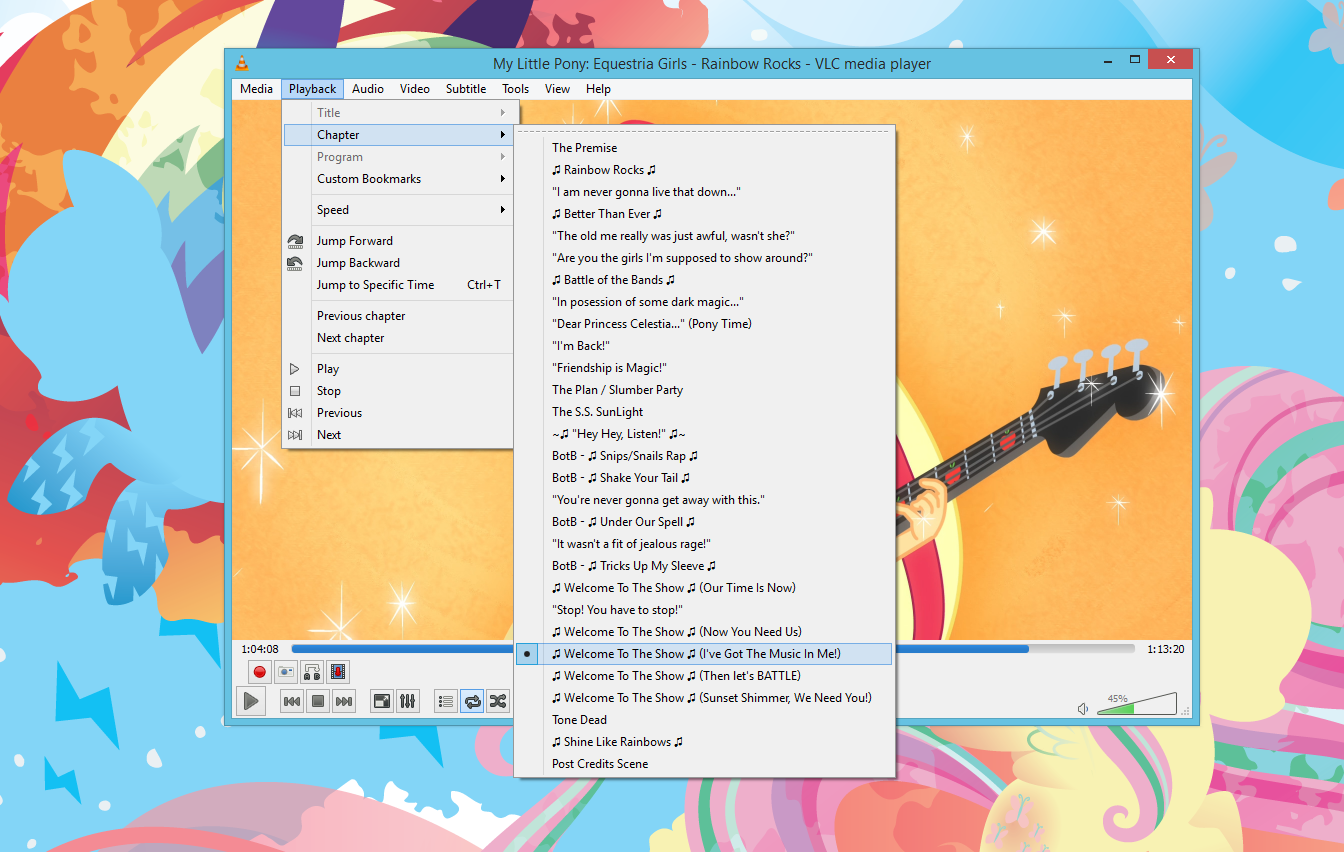Select the current chapter "I've Got The Music In Me!"
The image size is (1344, 852).
[x=702, y=654]
